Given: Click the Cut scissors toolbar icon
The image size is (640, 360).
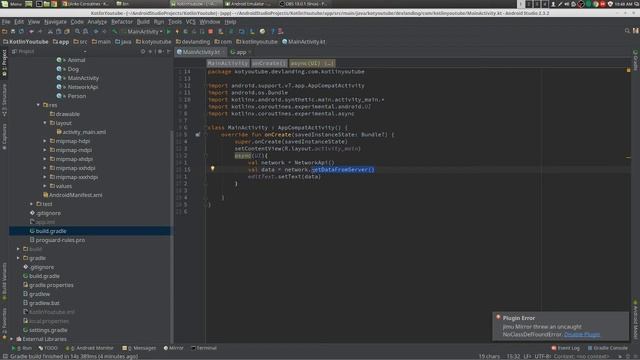Looking at the screenshot, I should click(50, 31).
